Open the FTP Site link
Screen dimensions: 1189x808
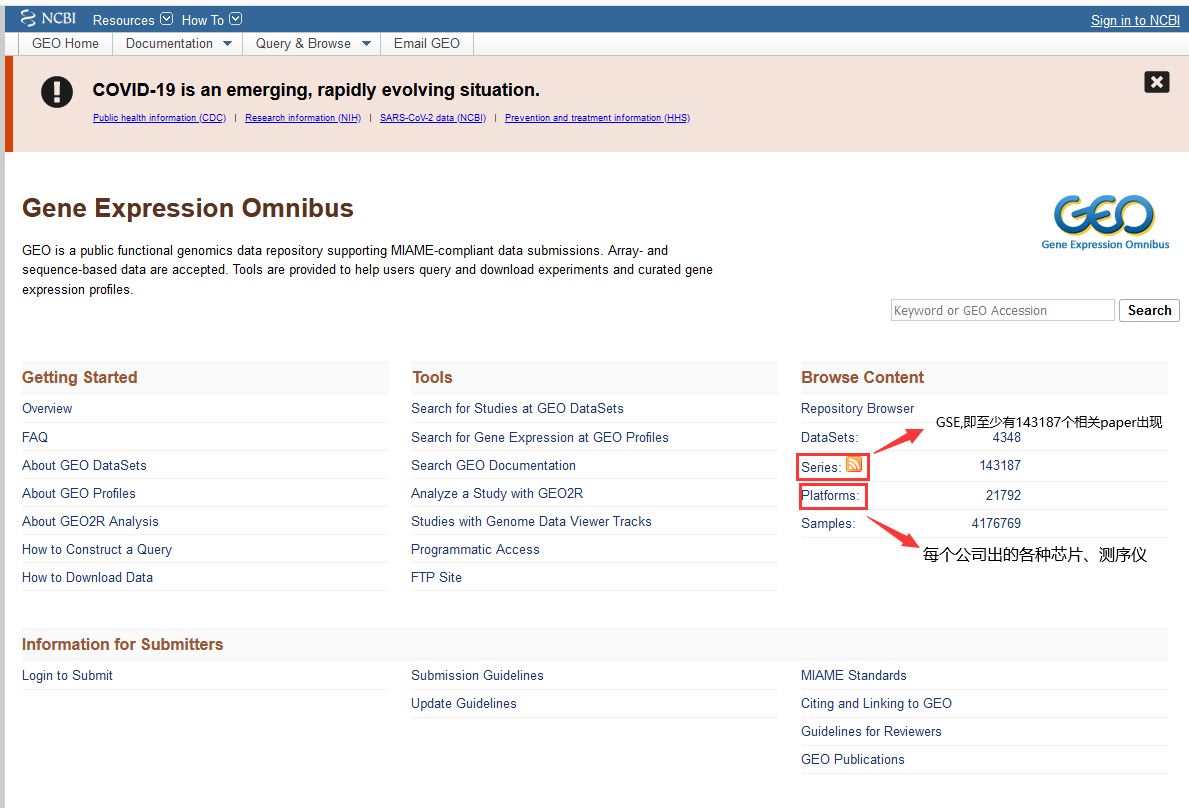437,578
